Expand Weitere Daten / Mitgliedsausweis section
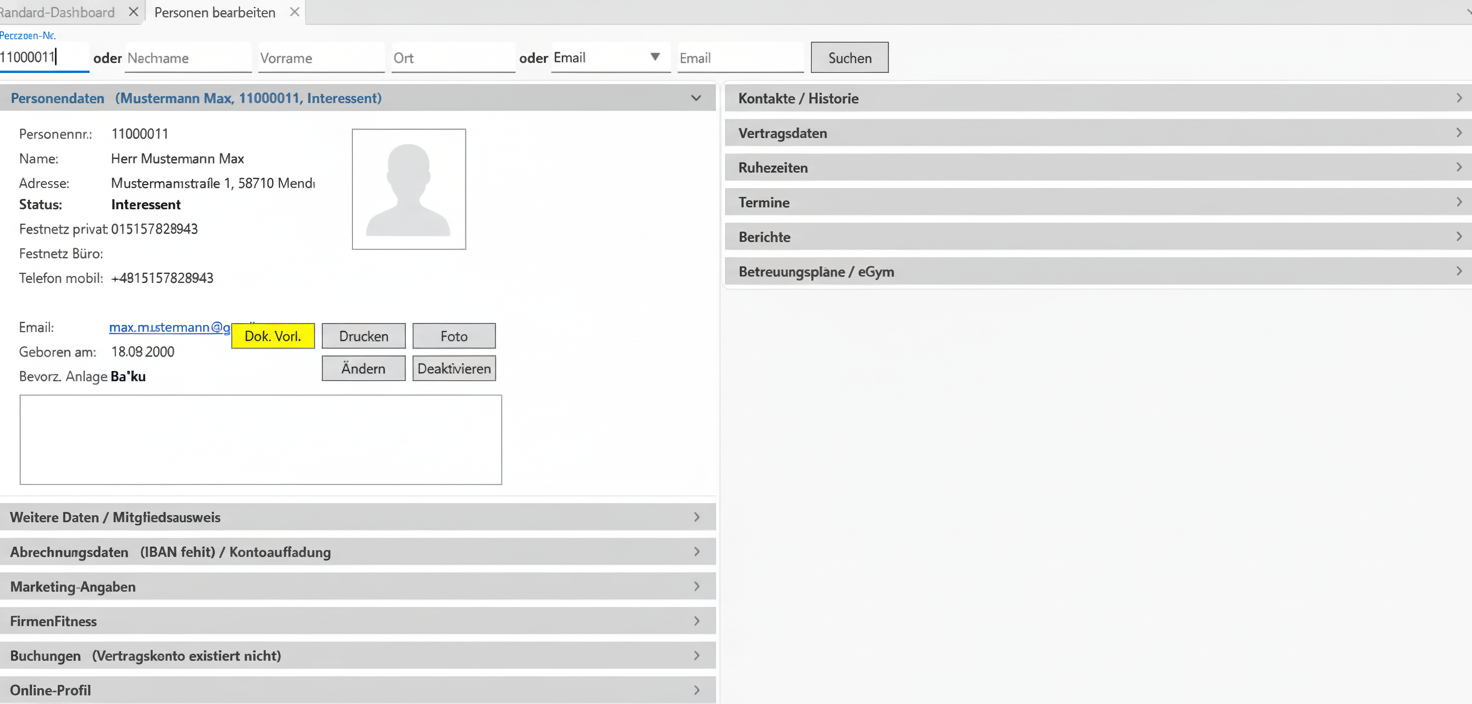This screenshot has height=704, width=1472. 357,517
